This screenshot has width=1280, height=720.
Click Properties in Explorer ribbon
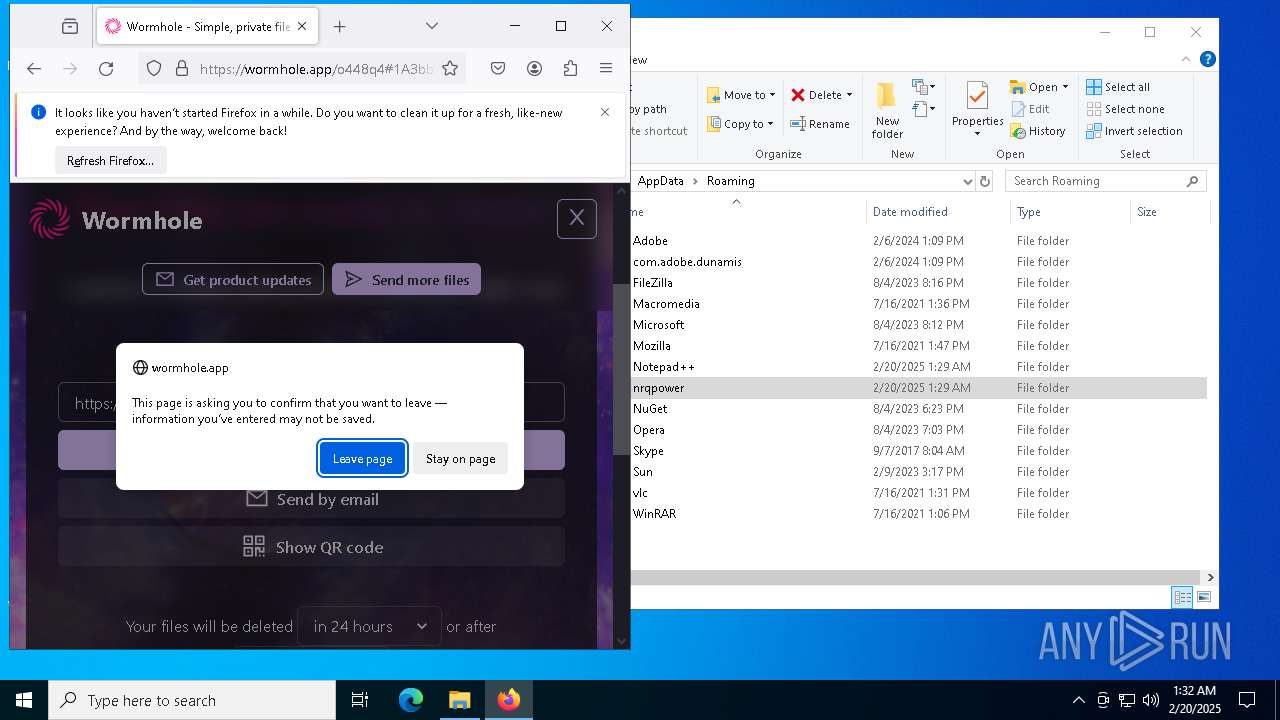click(x=977, y=110)
